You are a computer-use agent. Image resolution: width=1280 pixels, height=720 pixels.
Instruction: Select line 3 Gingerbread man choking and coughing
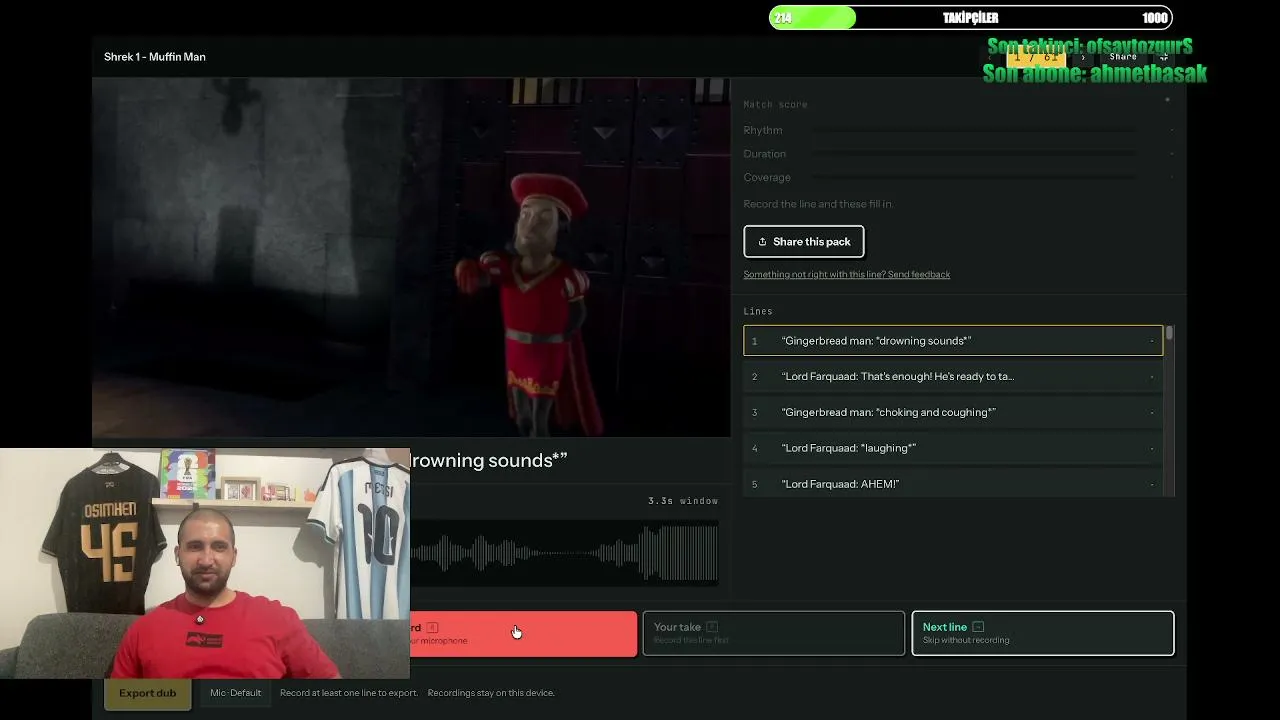(x=953, y=412)
